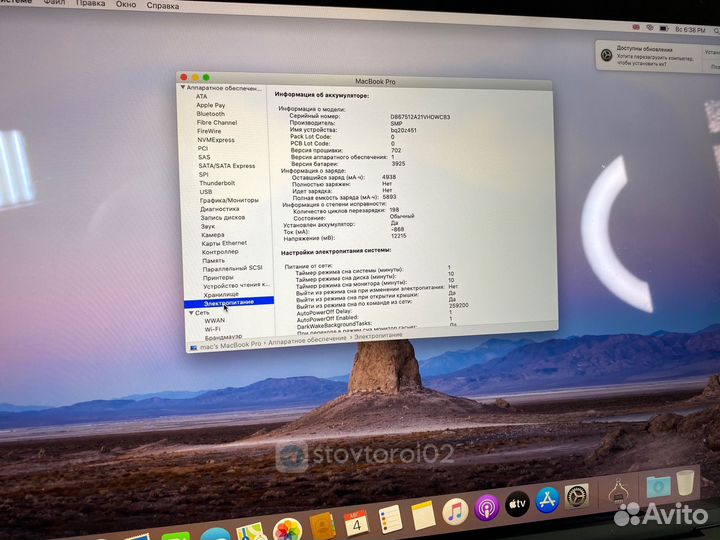Screen dimensions: 720x540
Task: Collapse the Сеть tree section
Action: coord(191,312)
